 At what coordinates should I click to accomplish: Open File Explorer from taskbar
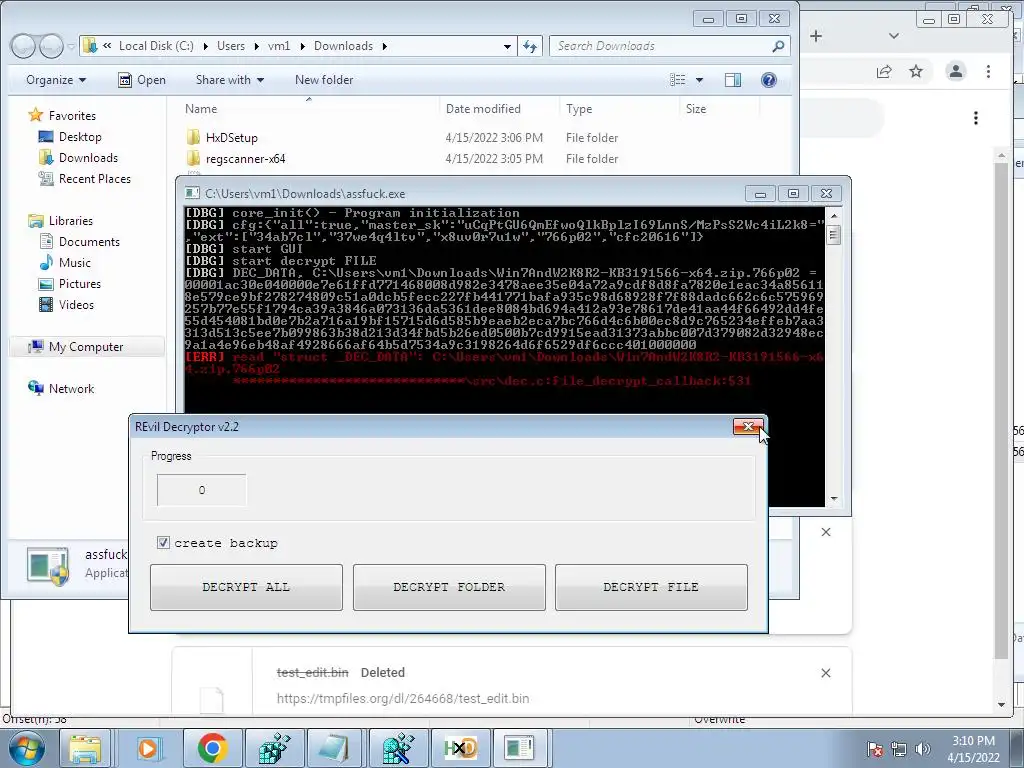tap(86, 748)
